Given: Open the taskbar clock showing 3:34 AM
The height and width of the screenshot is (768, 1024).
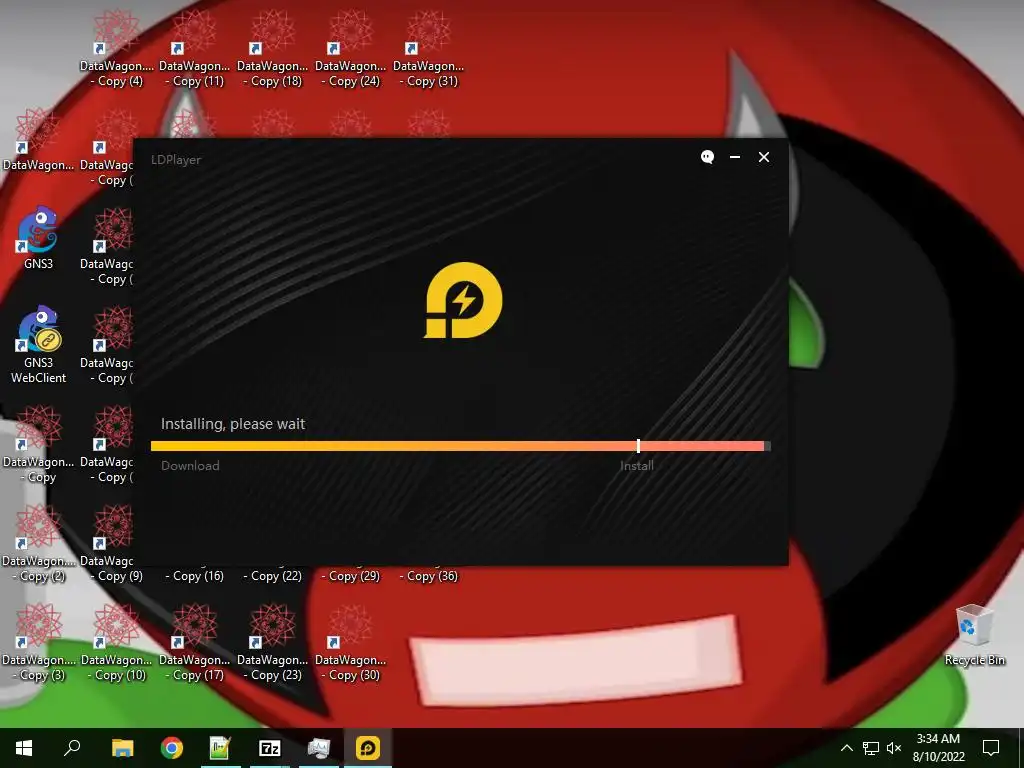Looking at the screenshot, I should (x=938, y=748).
